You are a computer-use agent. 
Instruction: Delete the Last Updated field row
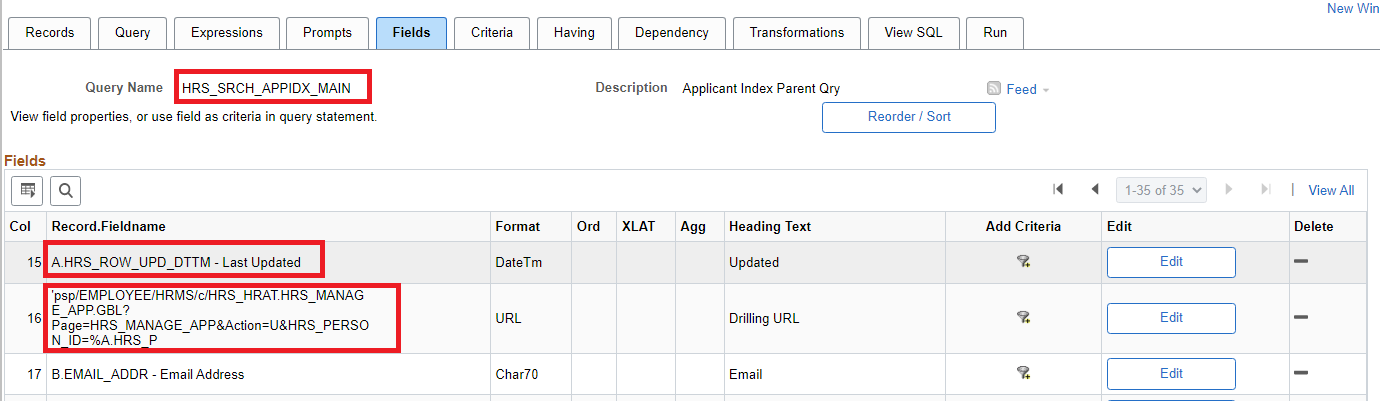tap(1301, 261)
